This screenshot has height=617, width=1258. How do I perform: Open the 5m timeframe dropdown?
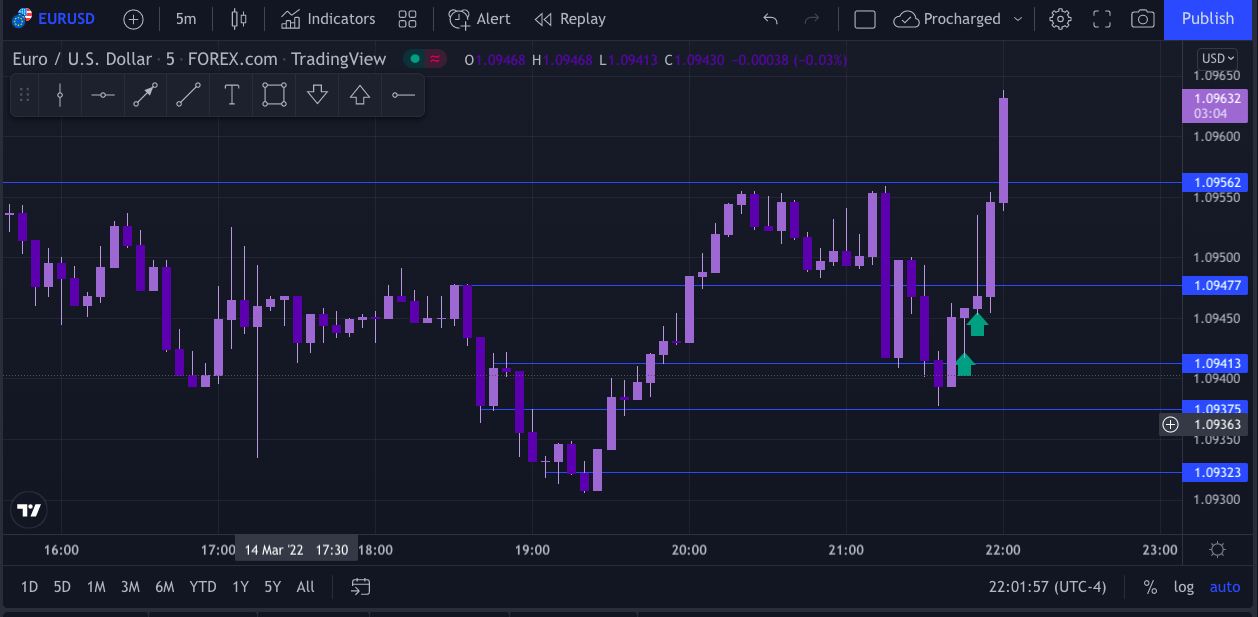coord(186,19)
